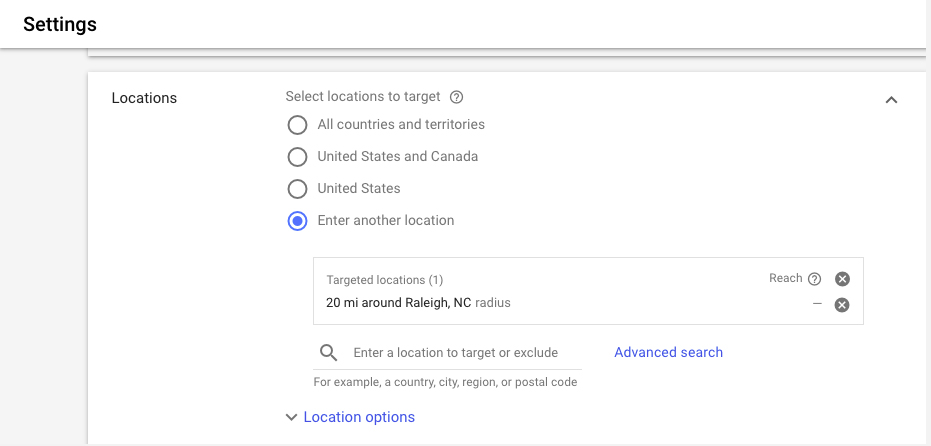931x446 pixels.
Task: Click the help icon beside Select locations to target
Action: click(x=456, y=97)
